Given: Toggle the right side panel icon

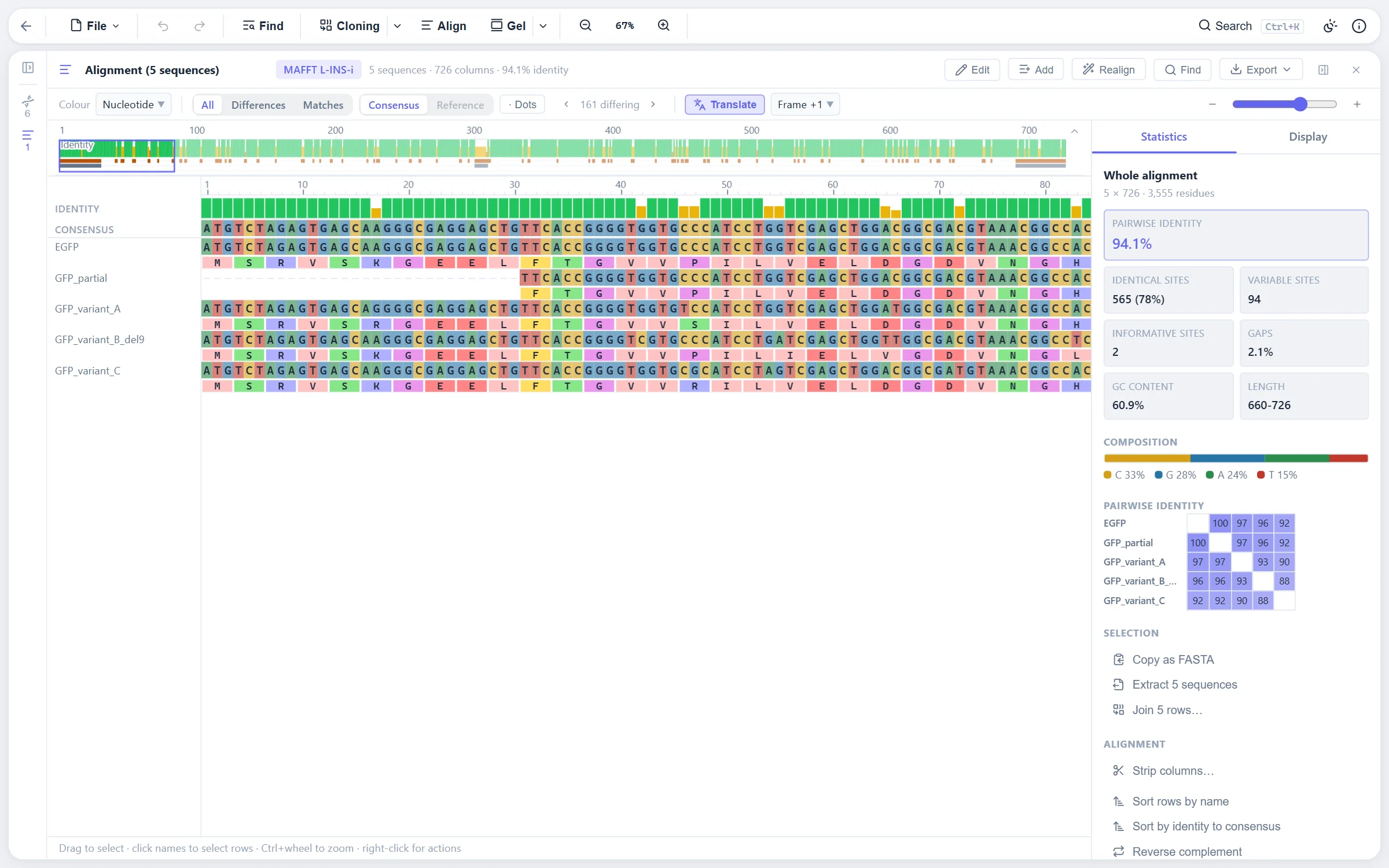Looking at the screenshot, I should 1323,70.
